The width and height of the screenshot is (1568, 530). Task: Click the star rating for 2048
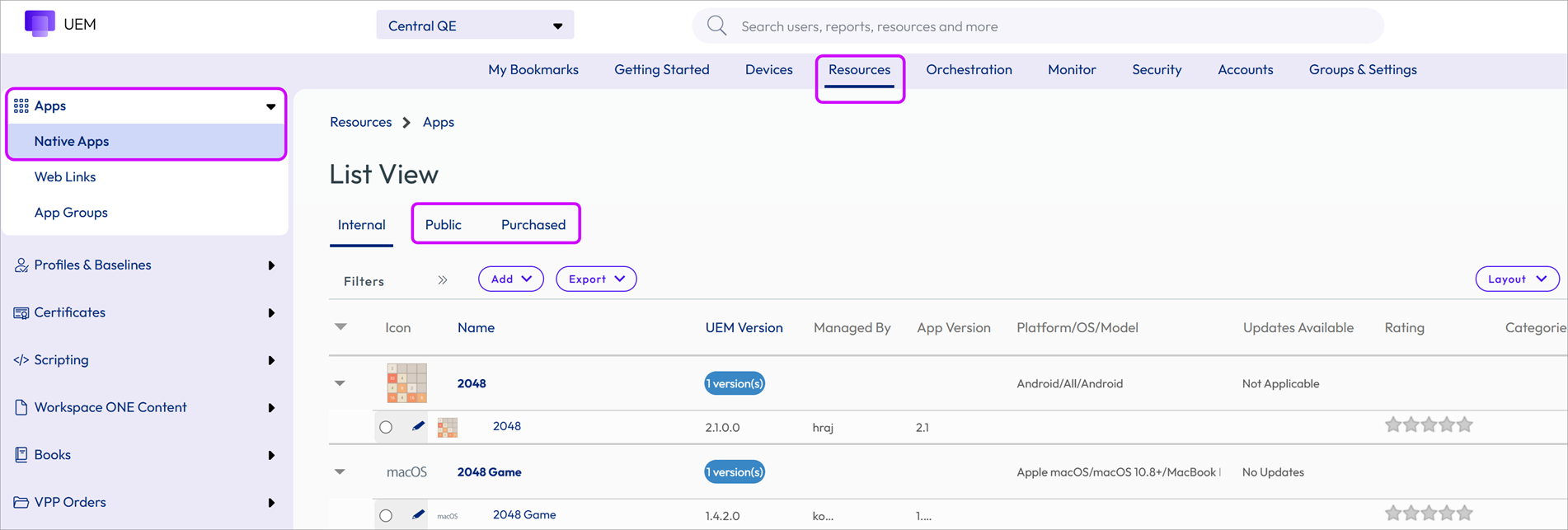(x=1429, y=425)
